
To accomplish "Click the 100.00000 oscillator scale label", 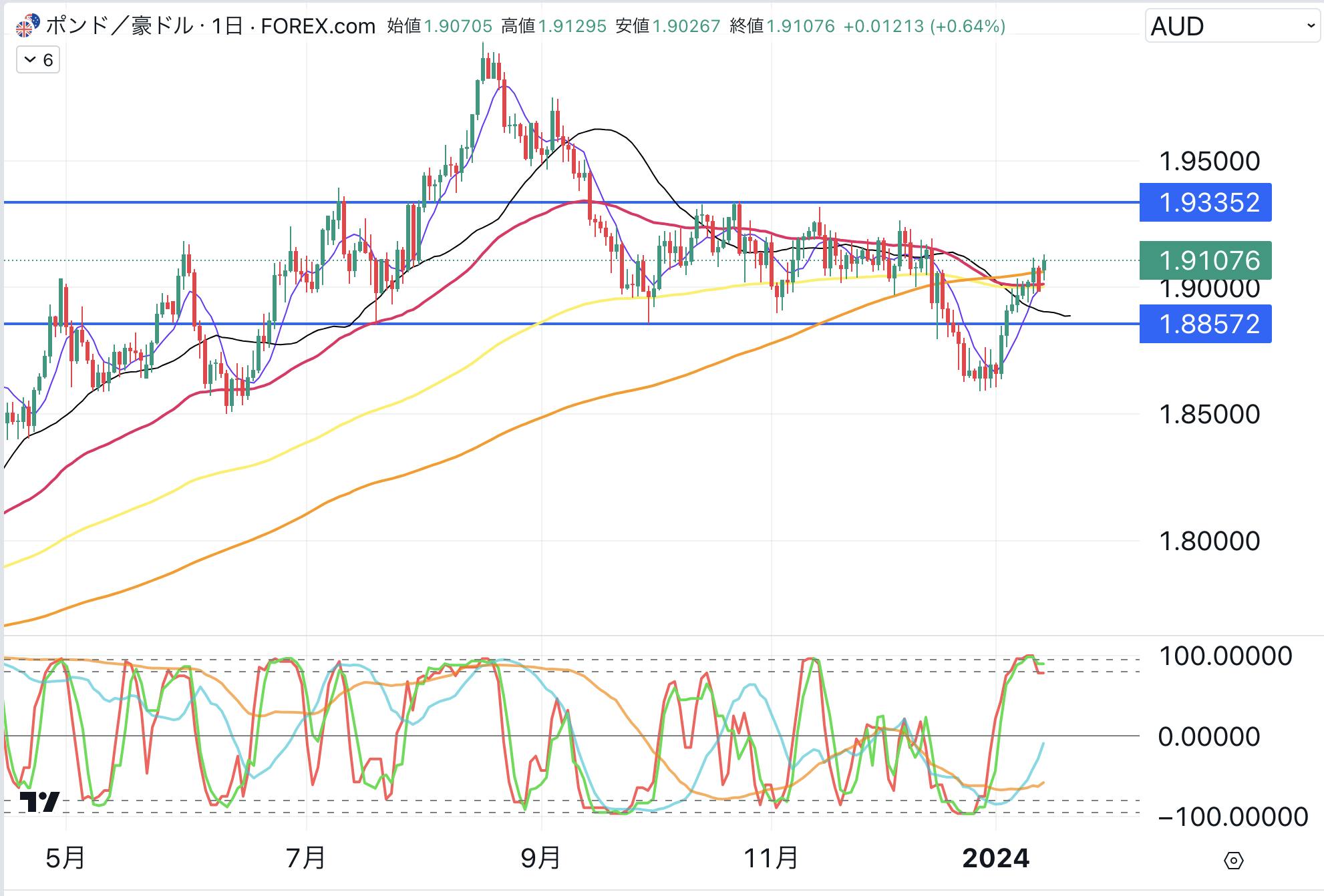I will coord(1225,656).
